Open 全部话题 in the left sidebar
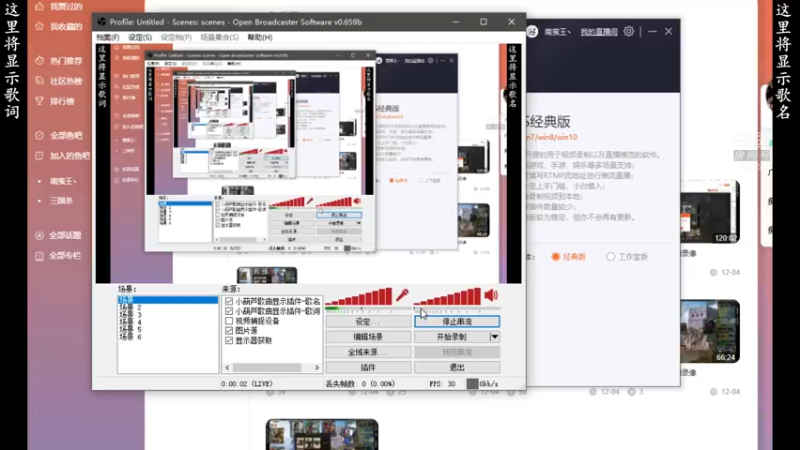This screenshot has width=800, height=450. 58,236
